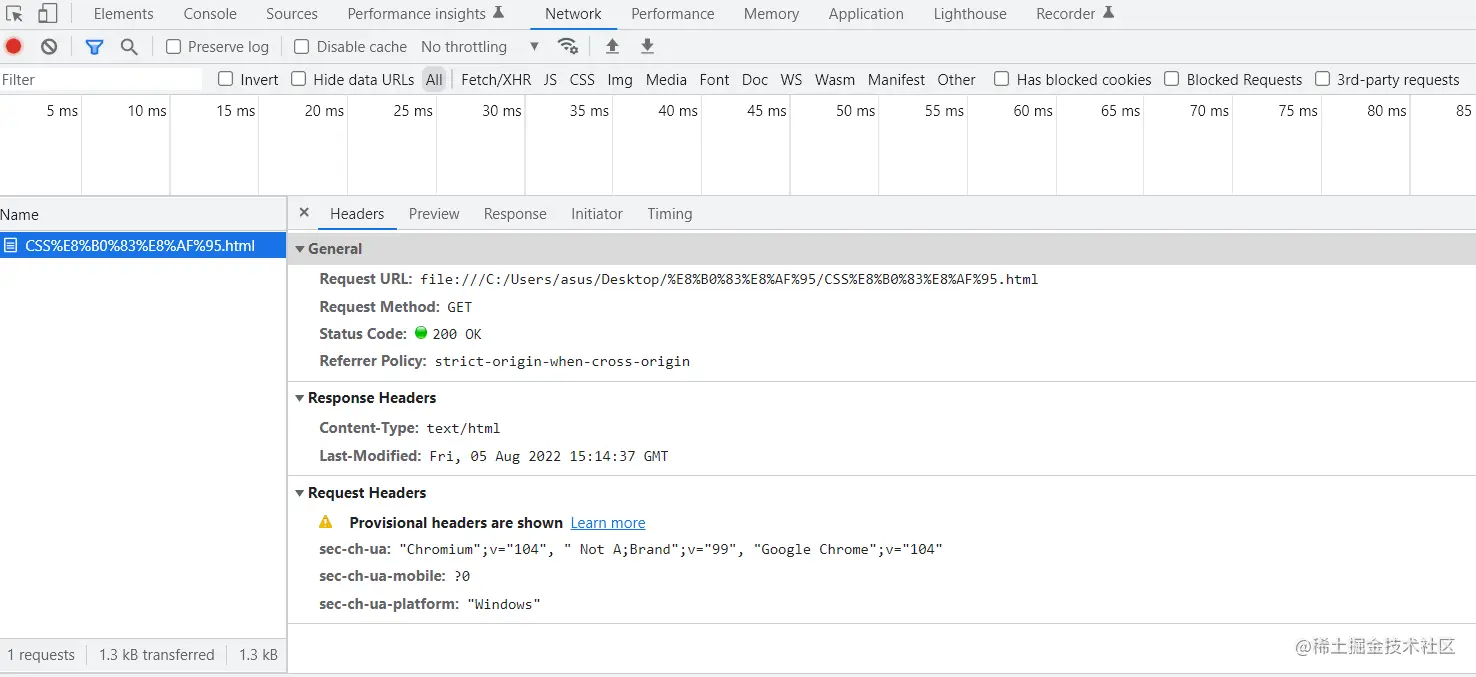
Task: Activate the inspect element picker icon
Action: (14, 14)
